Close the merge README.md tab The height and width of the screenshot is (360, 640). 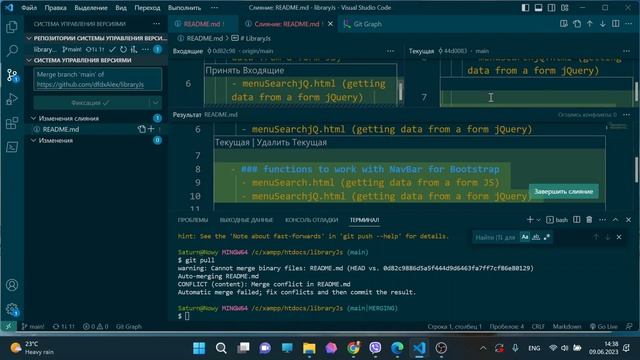(330, 24)
